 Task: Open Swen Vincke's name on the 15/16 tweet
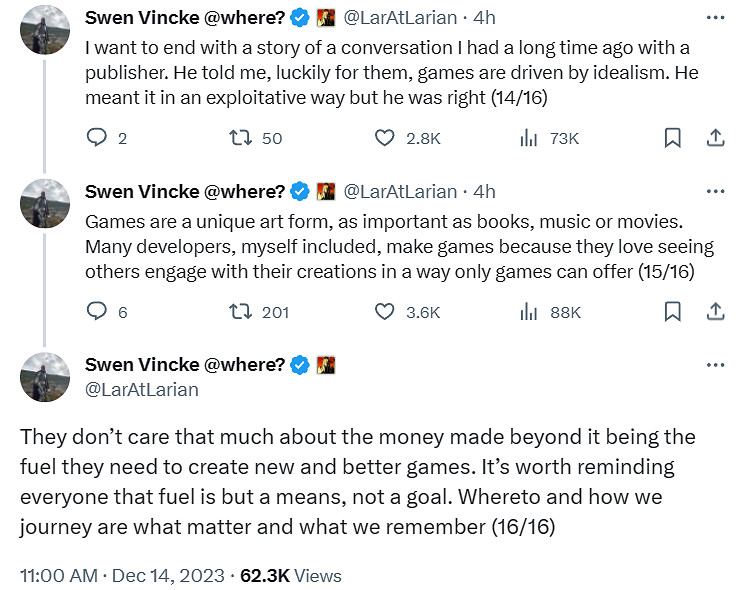[x=185, y=191]
